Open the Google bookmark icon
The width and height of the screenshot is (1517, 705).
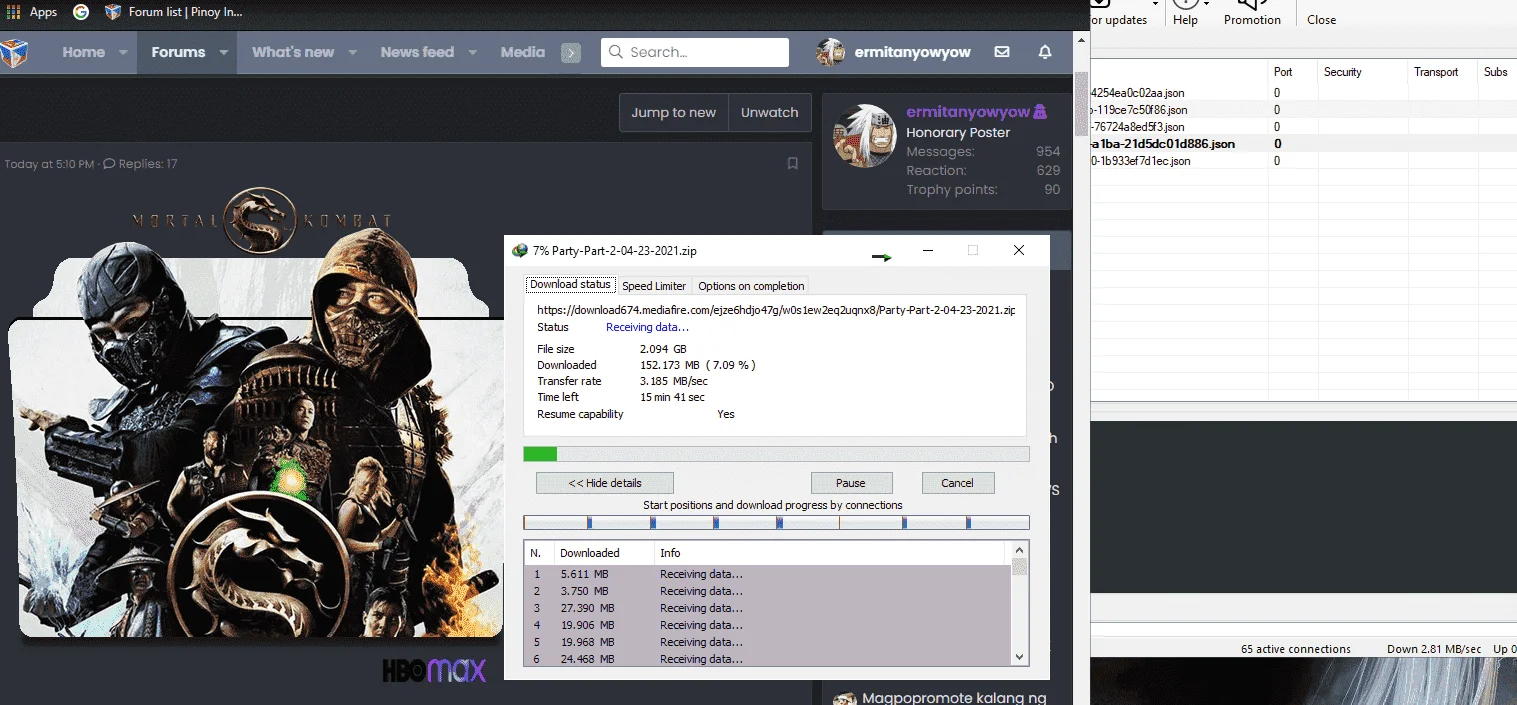click(x=81, y=12)
